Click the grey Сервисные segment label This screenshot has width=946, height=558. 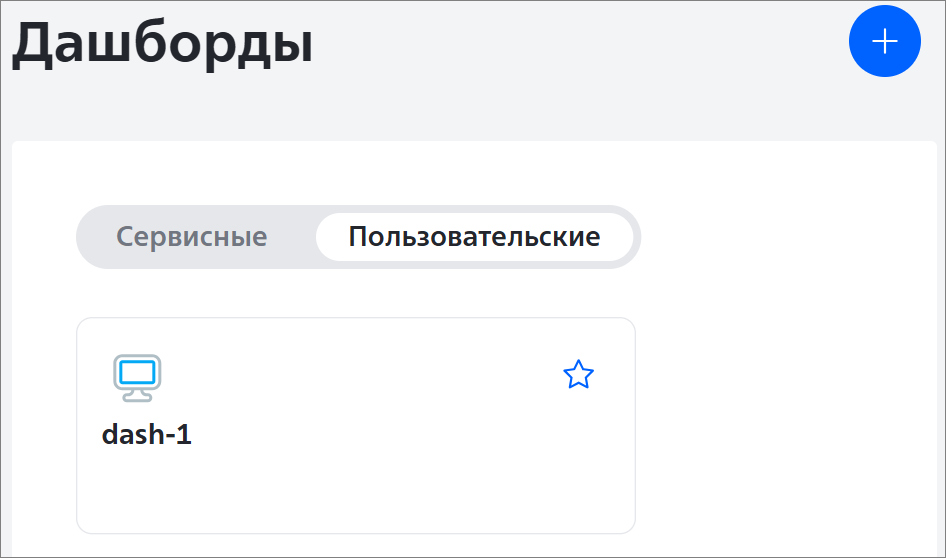192,236
